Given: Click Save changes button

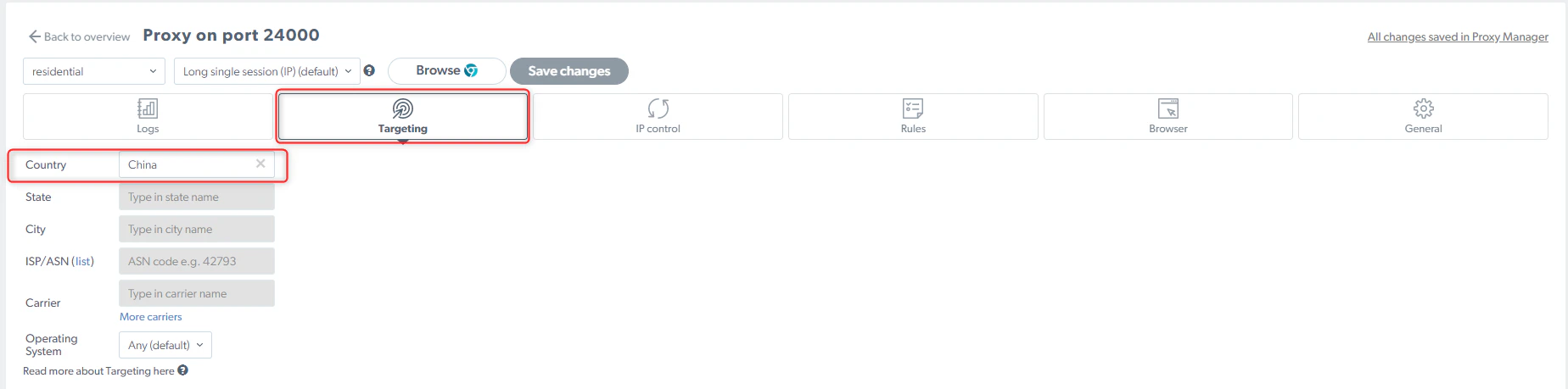Looking at the screenshot, I should click(569, 71).
